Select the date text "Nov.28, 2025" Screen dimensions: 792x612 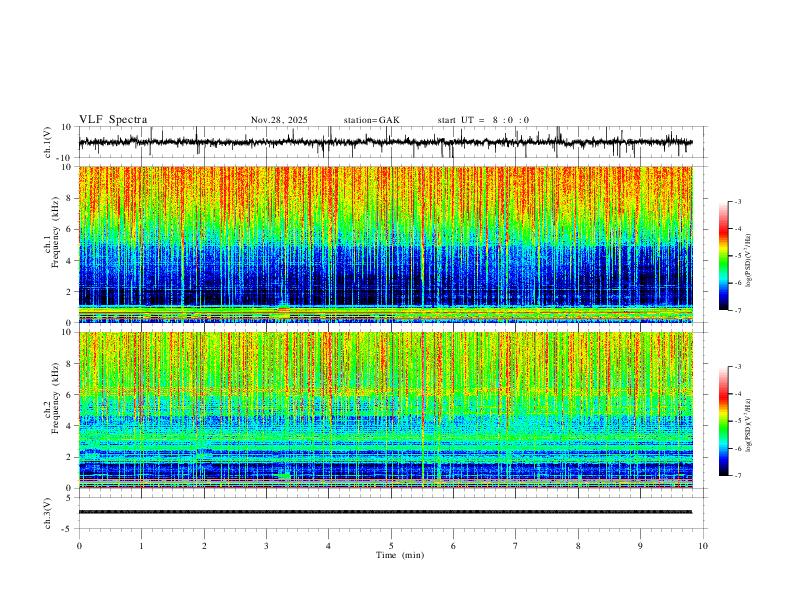click(279, 120)
